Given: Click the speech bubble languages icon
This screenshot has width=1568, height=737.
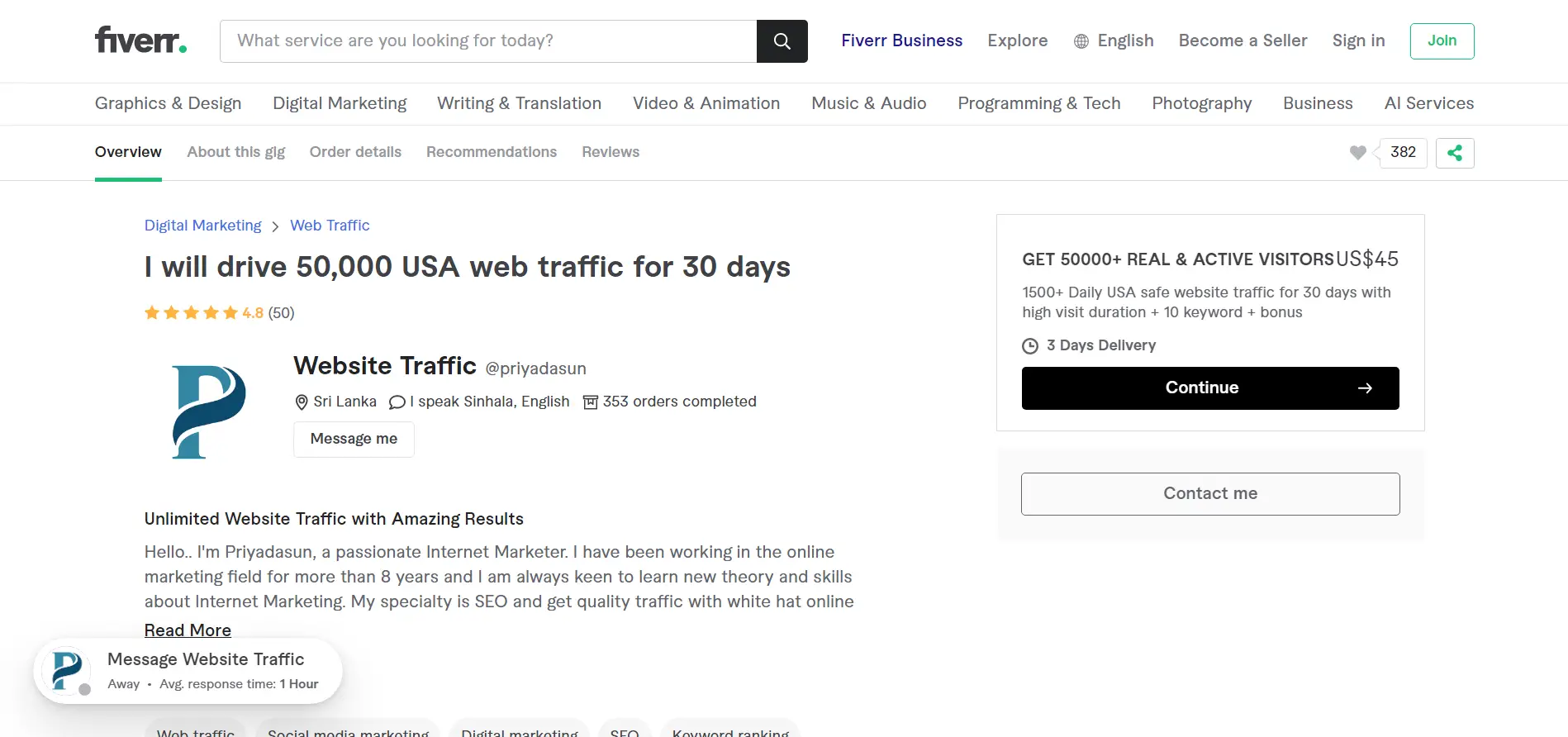Looking at the screenshot, I should [x=397, y=402].
